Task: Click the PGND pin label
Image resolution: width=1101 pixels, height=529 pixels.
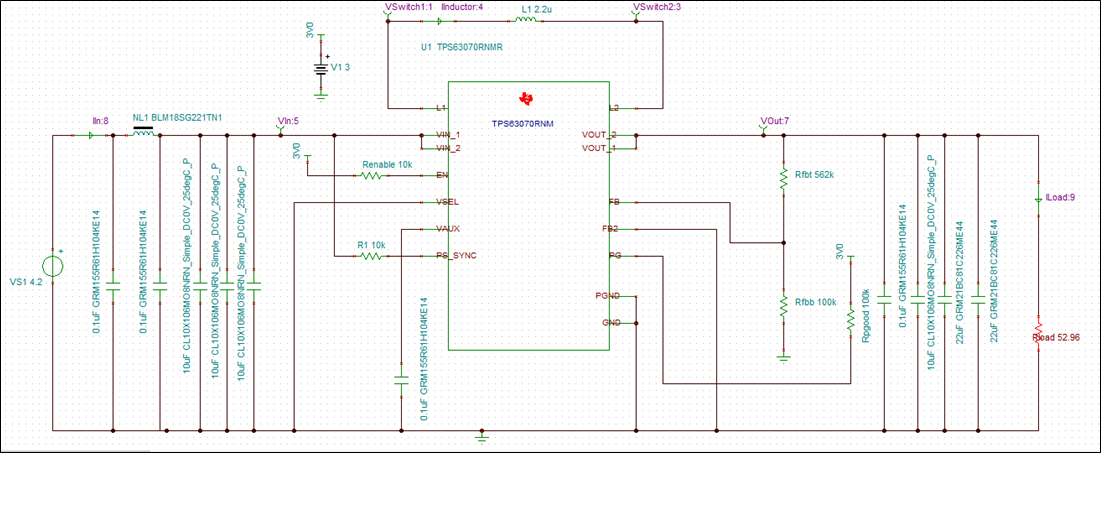Action: pos(607,296)
